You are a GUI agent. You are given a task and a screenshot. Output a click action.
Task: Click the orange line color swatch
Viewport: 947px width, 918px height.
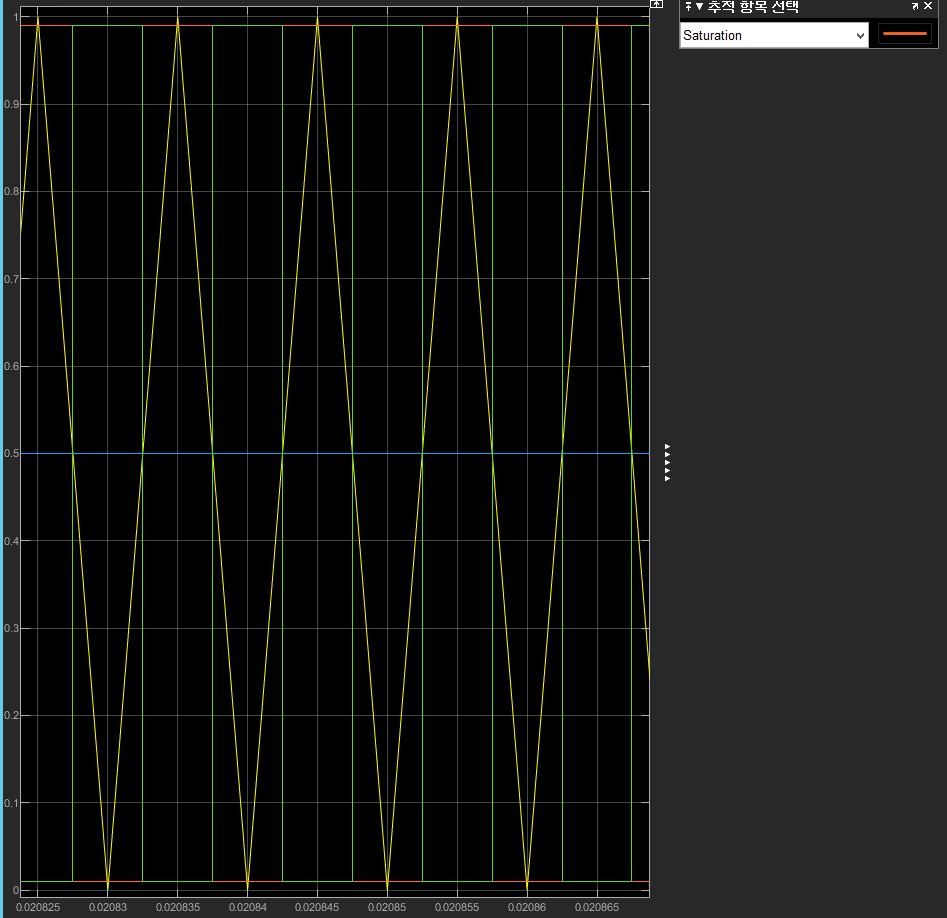pos(904,34)
